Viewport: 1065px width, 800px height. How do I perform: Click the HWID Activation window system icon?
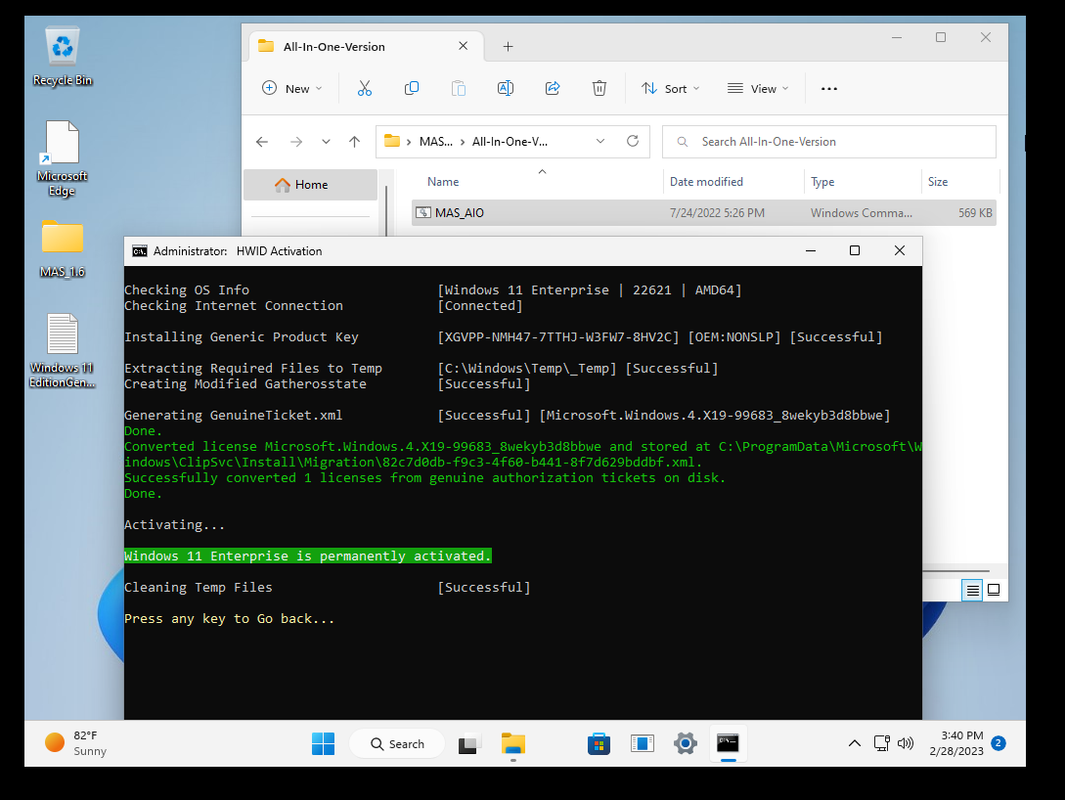(139, 251)
